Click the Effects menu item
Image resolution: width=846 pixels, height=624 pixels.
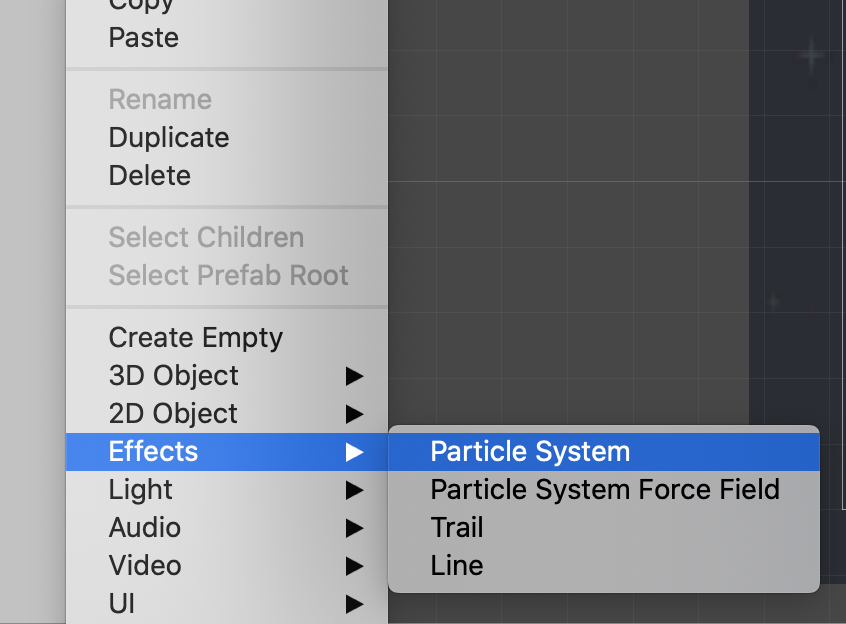click(154, 452)
